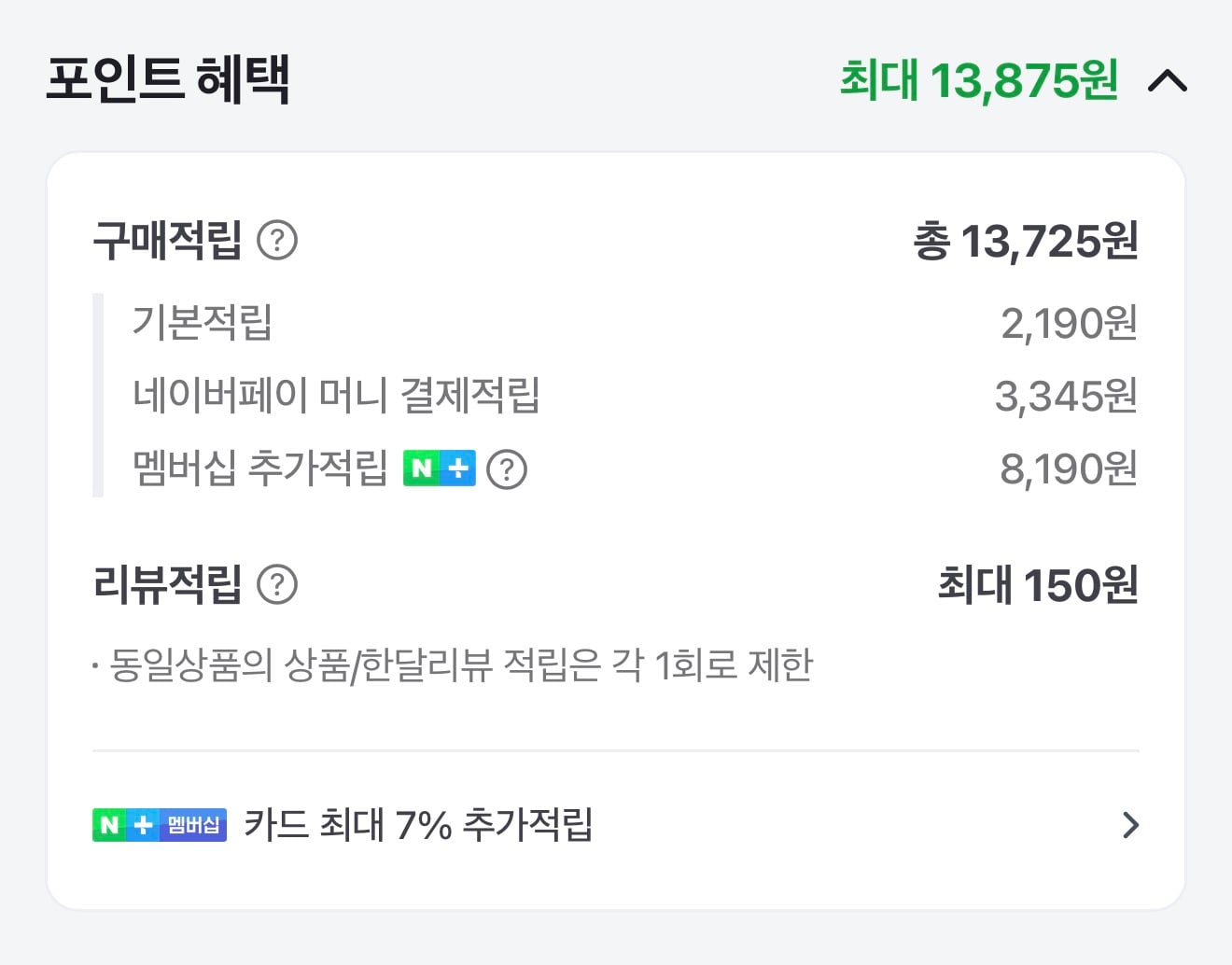Open card details via the right arrow chevron
The width and height of the screenshot is (1232, 965).
(x=1132, y=825)
